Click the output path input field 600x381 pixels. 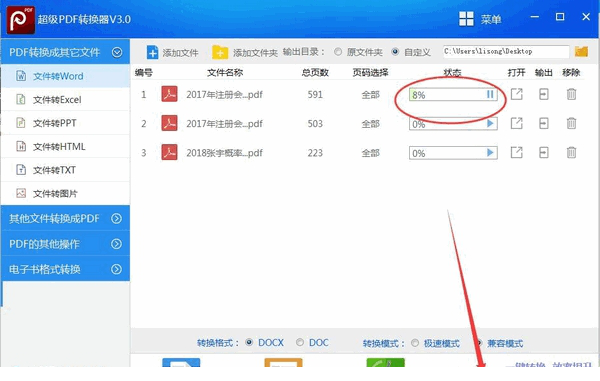coord(506,51)
